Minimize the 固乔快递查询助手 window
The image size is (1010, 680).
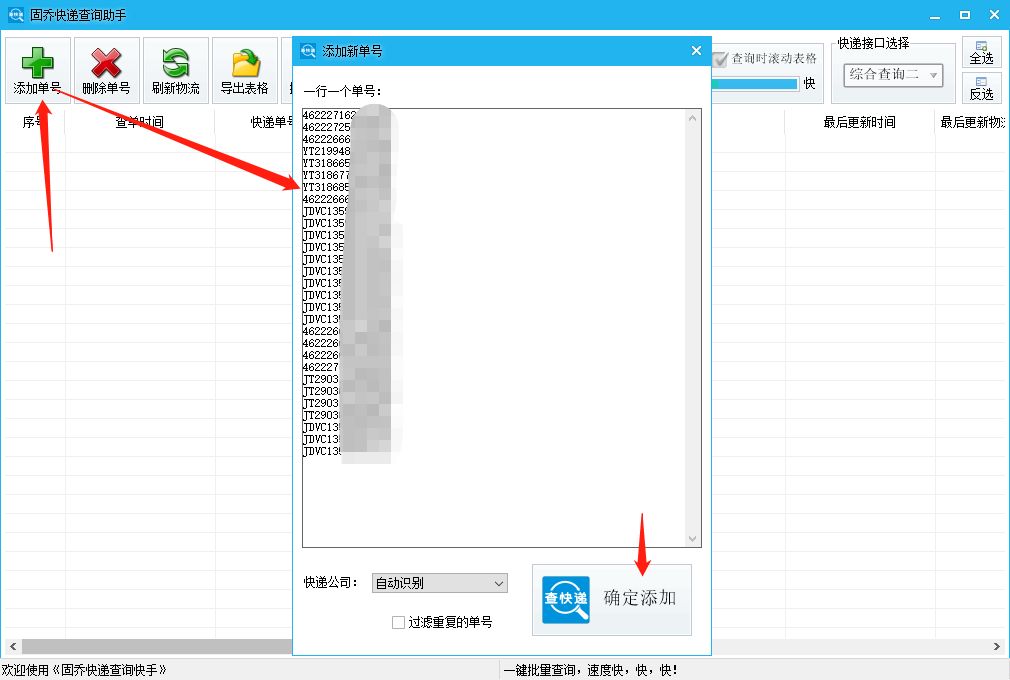click(x=935, y=15)
